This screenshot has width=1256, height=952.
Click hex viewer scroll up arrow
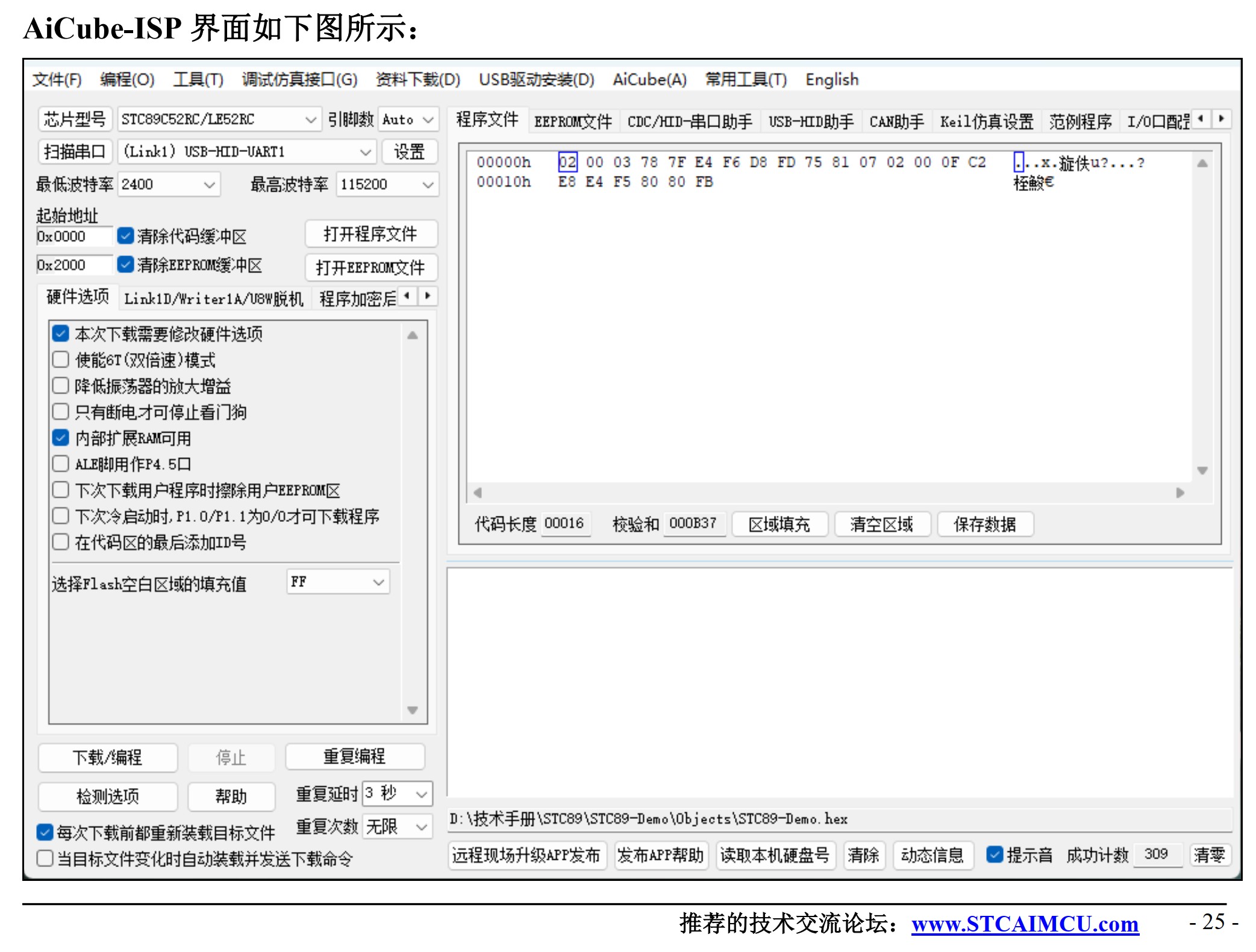[1202, 163]
